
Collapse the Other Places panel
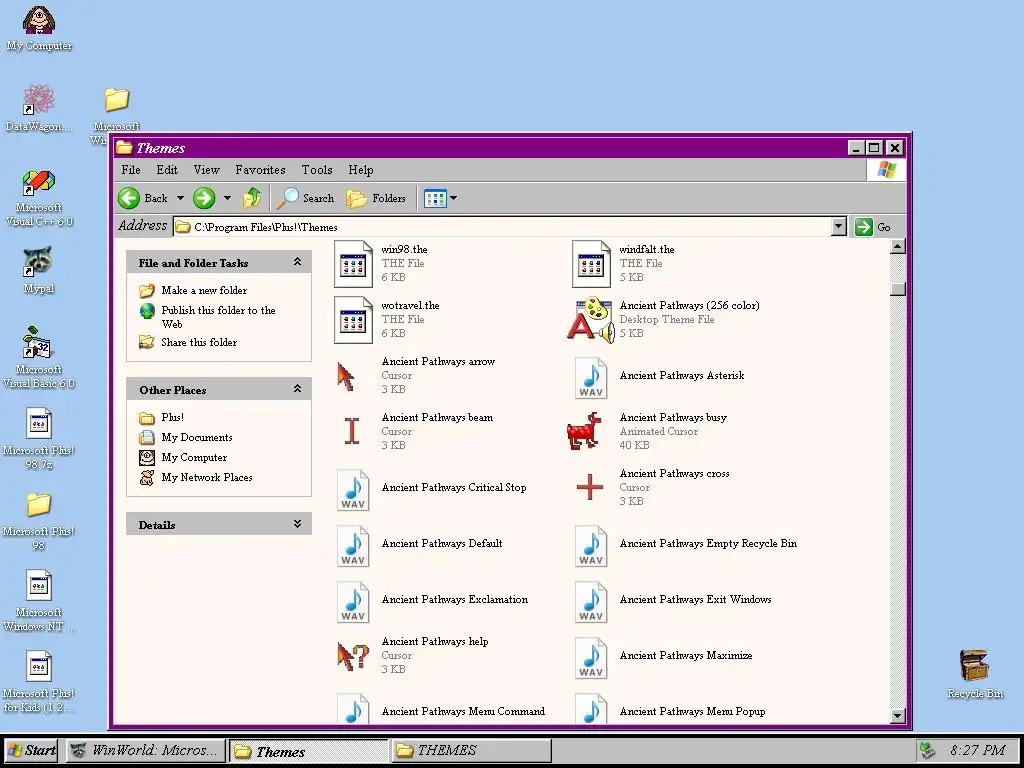click(297, 389)
